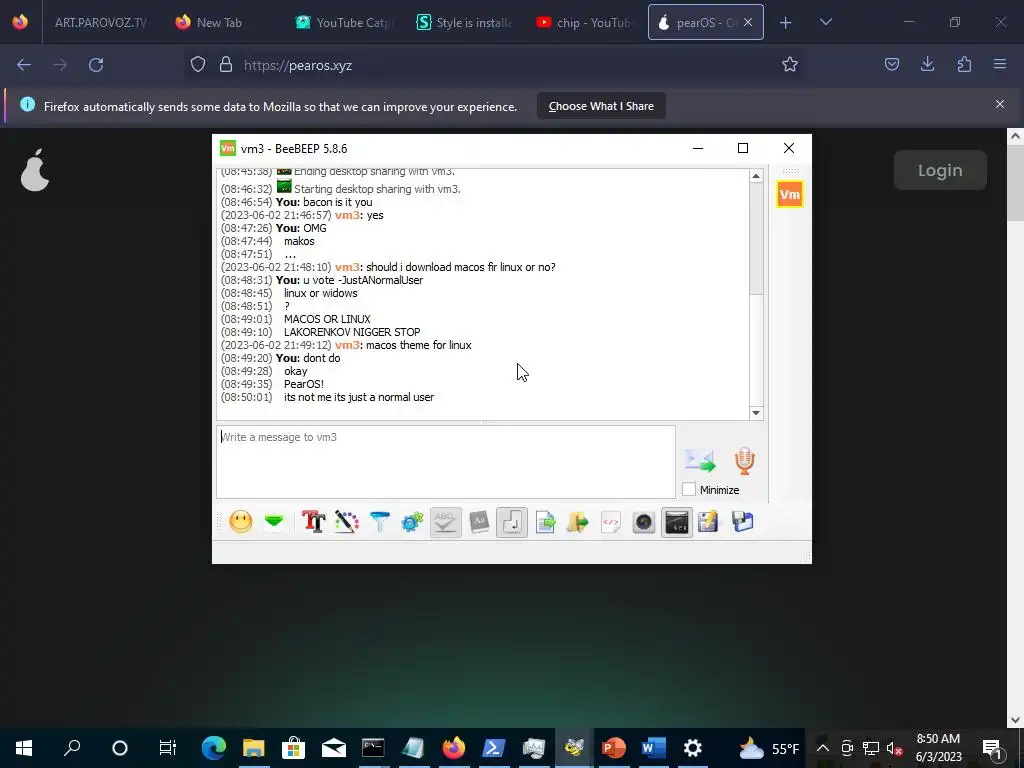The image size is (1024, 768).
Task: Click the blue funnel filter messages icon
Action: pyautogui.click(x=379, y=522)
